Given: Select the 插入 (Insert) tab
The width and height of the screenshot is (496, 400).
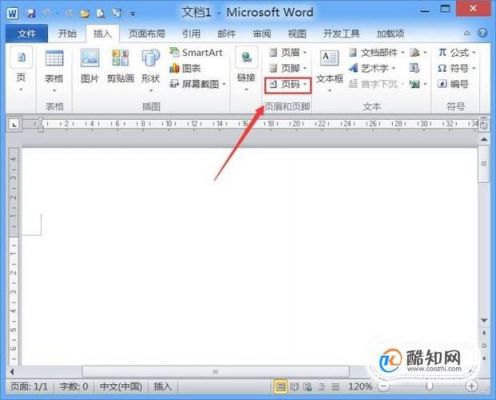Looking at the screenshot, I should (x=102, y=34).
